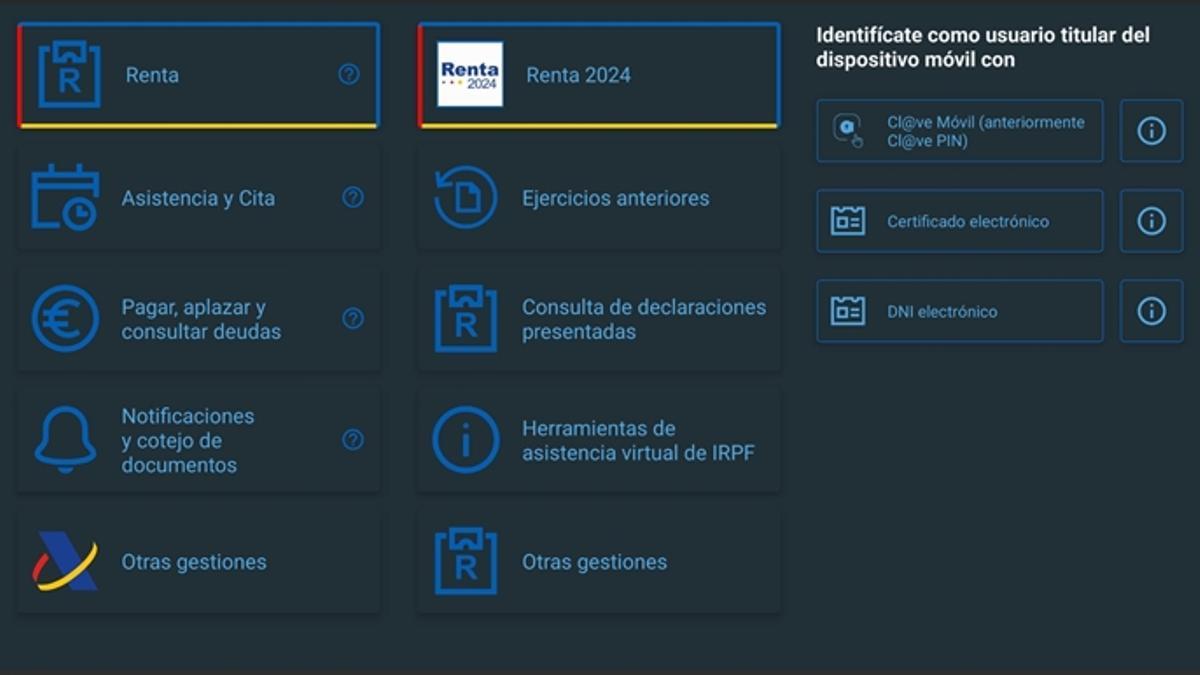Open help icon beside Notificaciones y cotejo
This screenshot has width=1200, height=675.
353,439
